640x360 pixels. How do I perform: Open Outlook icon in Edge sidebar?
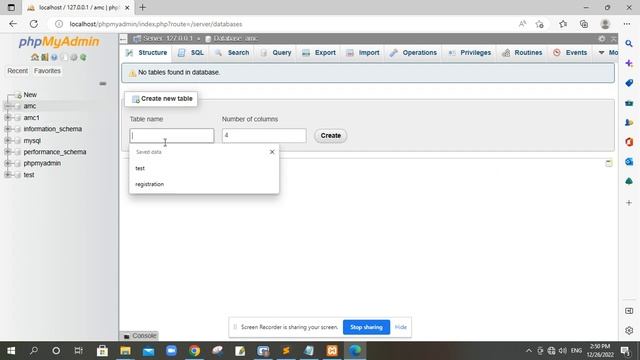(x=629, y=162)
